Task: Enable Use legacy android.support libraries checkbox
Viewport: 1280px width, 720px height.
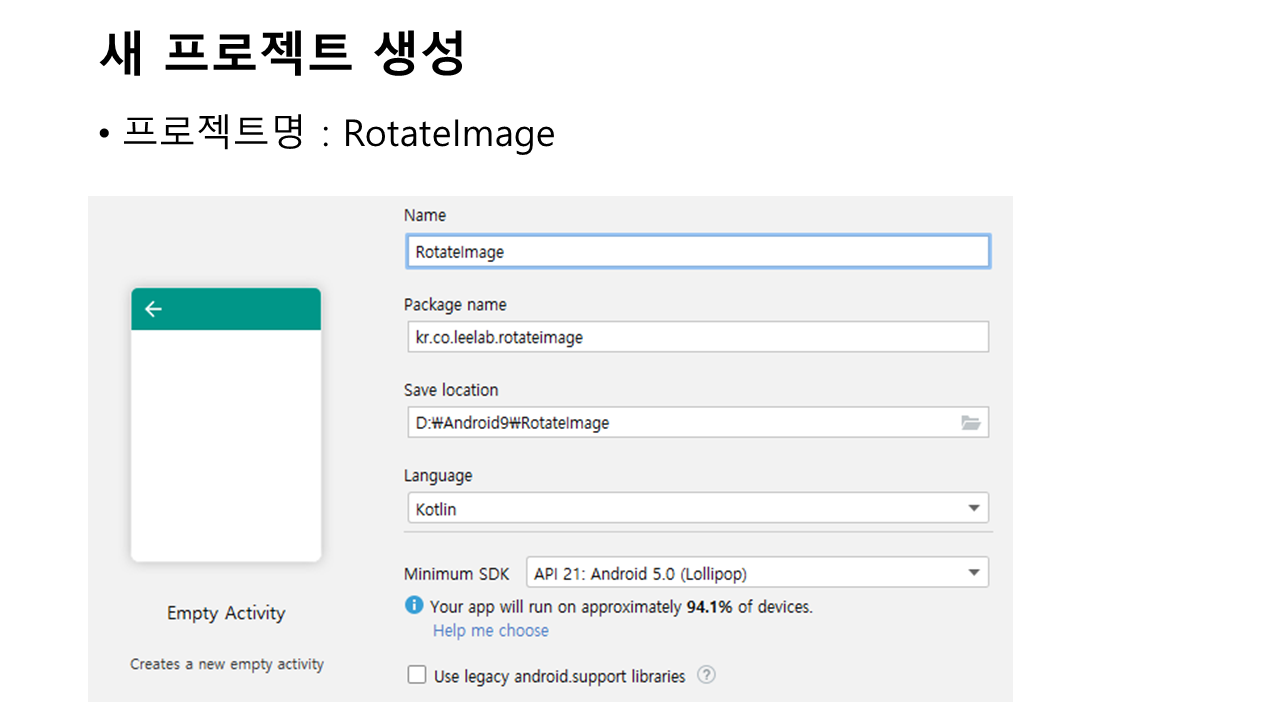Action: pyautogui.click(x=417, y=675)
